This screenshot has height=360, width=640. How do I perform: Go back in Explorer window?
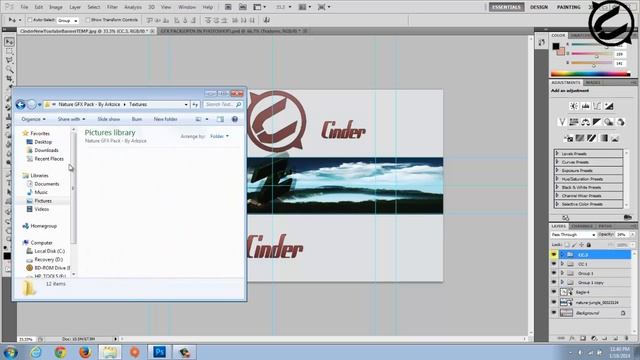click(x=20, y=104)
